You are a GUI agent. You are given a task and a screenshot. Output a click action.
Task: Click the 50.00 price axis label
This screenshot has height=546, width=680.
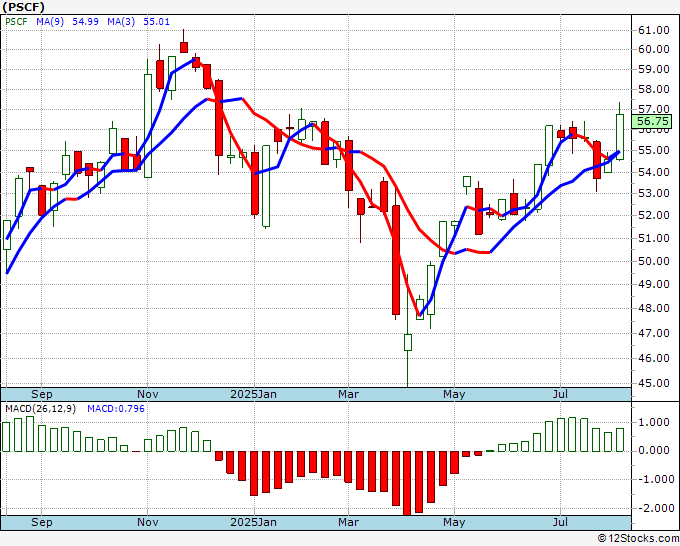654,261
